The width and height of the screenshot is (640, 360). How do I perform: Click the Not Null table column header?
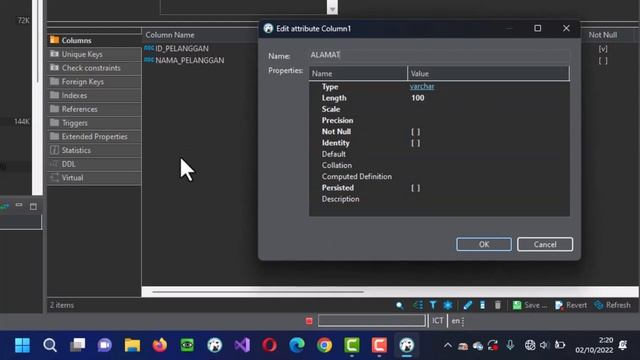click(x=602, y=35)
